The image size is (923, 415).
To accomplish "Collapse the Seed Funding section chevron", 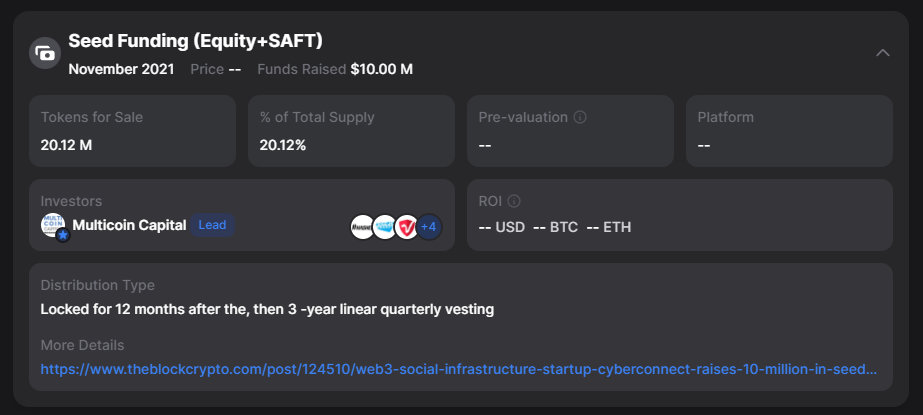I will pyautogui.click(x=882, y=52).
